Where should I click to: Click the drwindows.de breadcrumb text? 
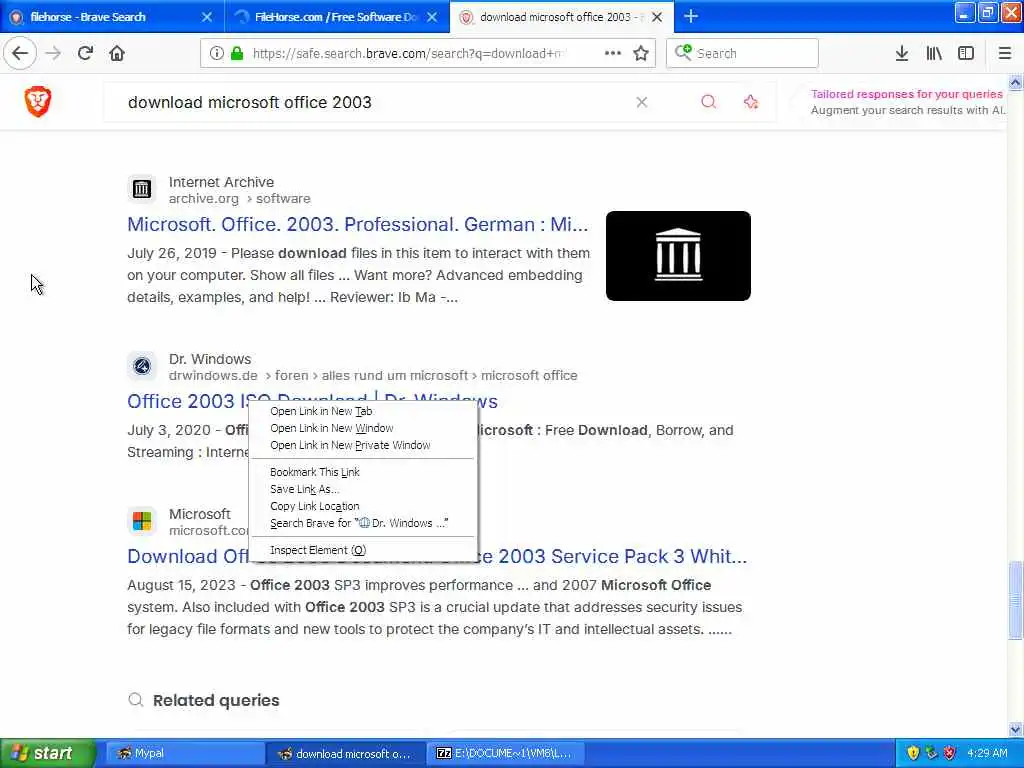(213, 375)
